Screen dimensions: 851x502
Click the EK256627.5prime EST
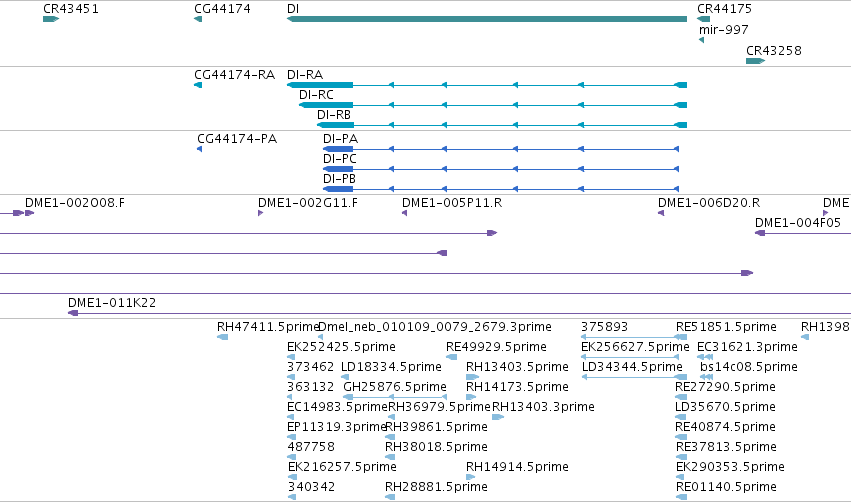[x=630, y=357]
